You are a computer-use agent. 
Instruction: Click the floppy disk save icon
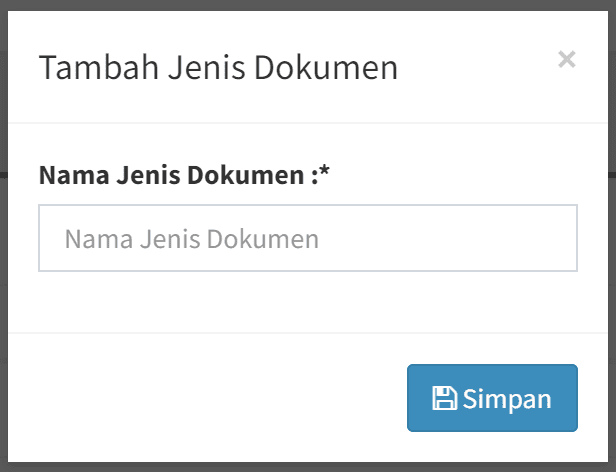click(x=444, y=399)
